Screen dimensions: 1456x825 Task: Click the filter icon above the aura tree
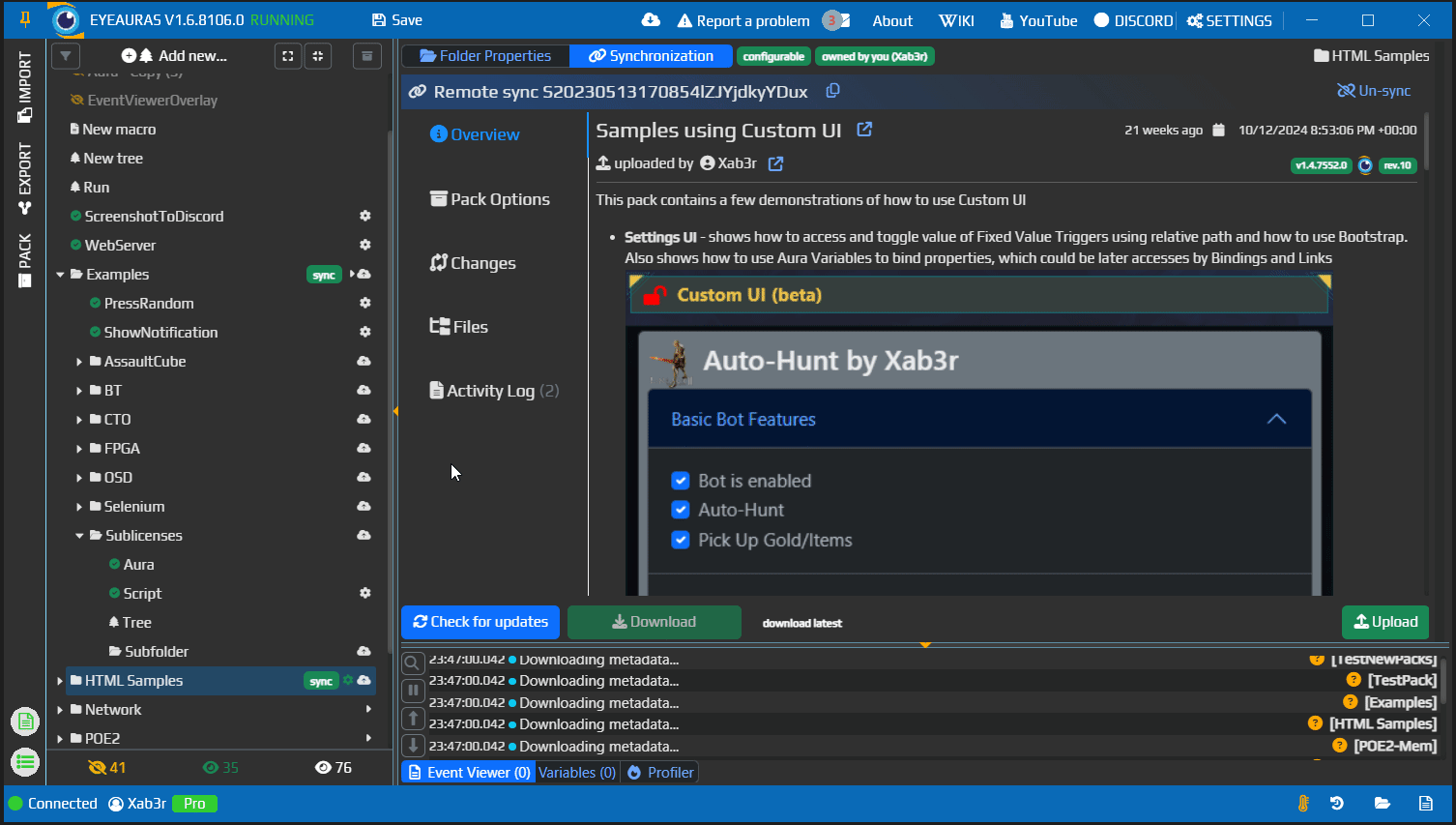pos(65,55)
